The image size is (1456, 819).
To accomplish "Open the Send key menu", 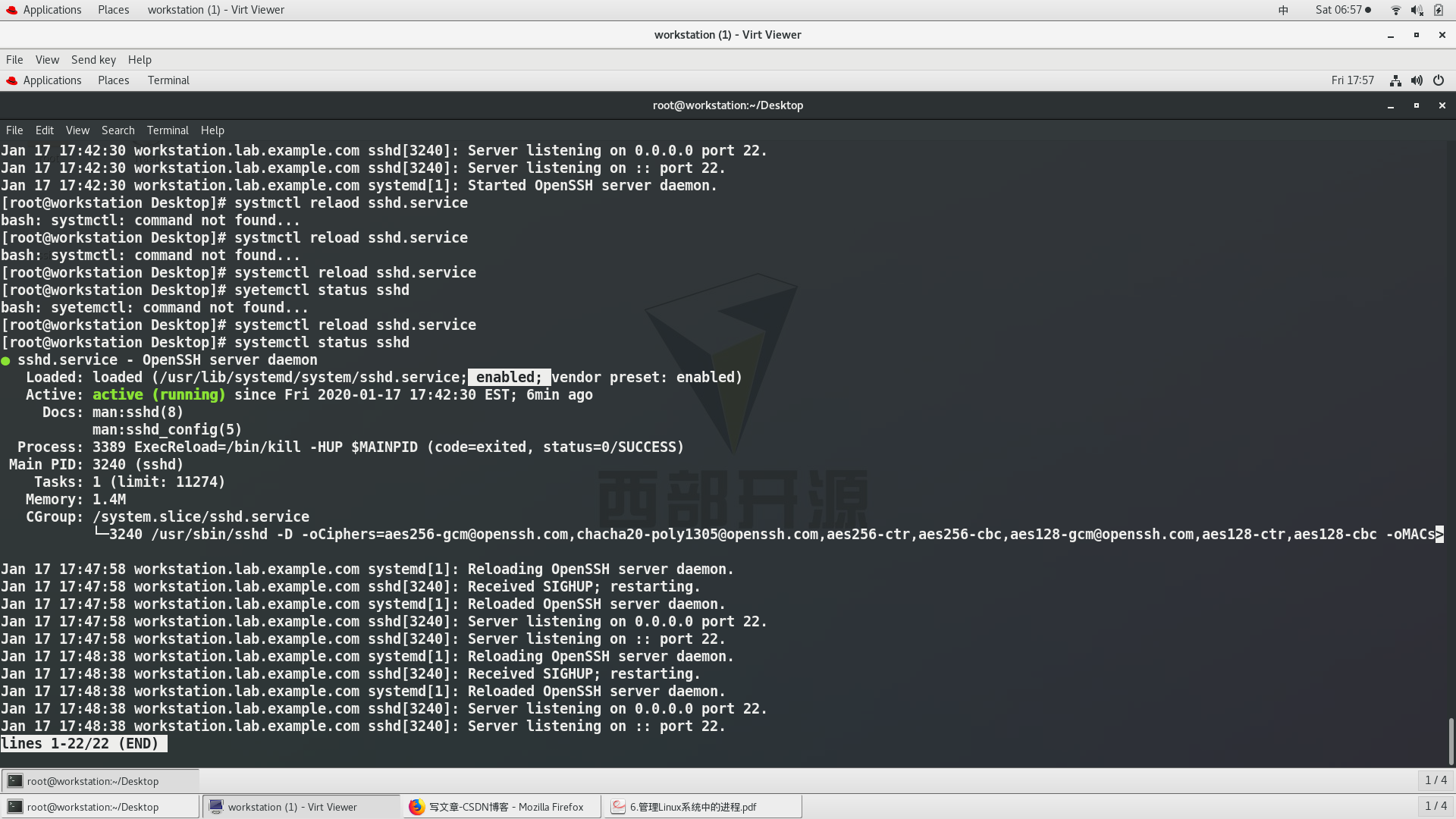I will point(93,60).
